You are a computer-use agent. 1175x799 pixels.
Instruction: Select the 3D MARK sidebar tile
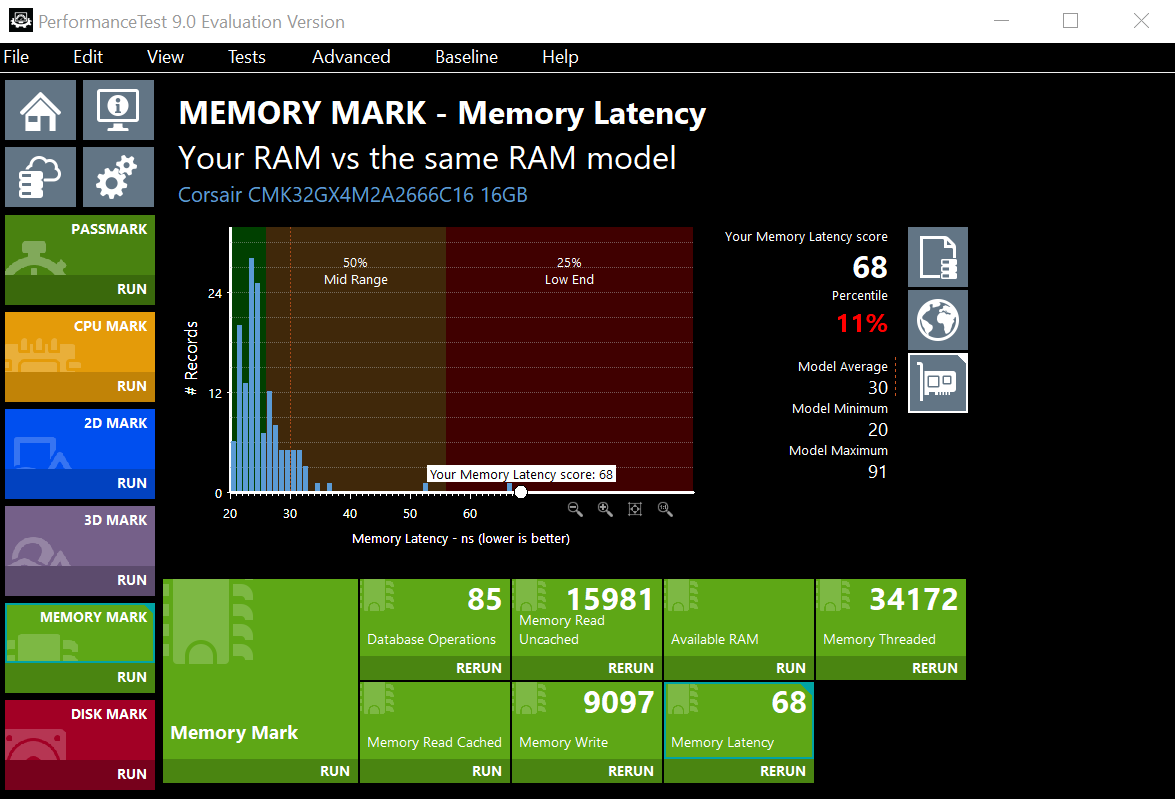click(80, 537)
